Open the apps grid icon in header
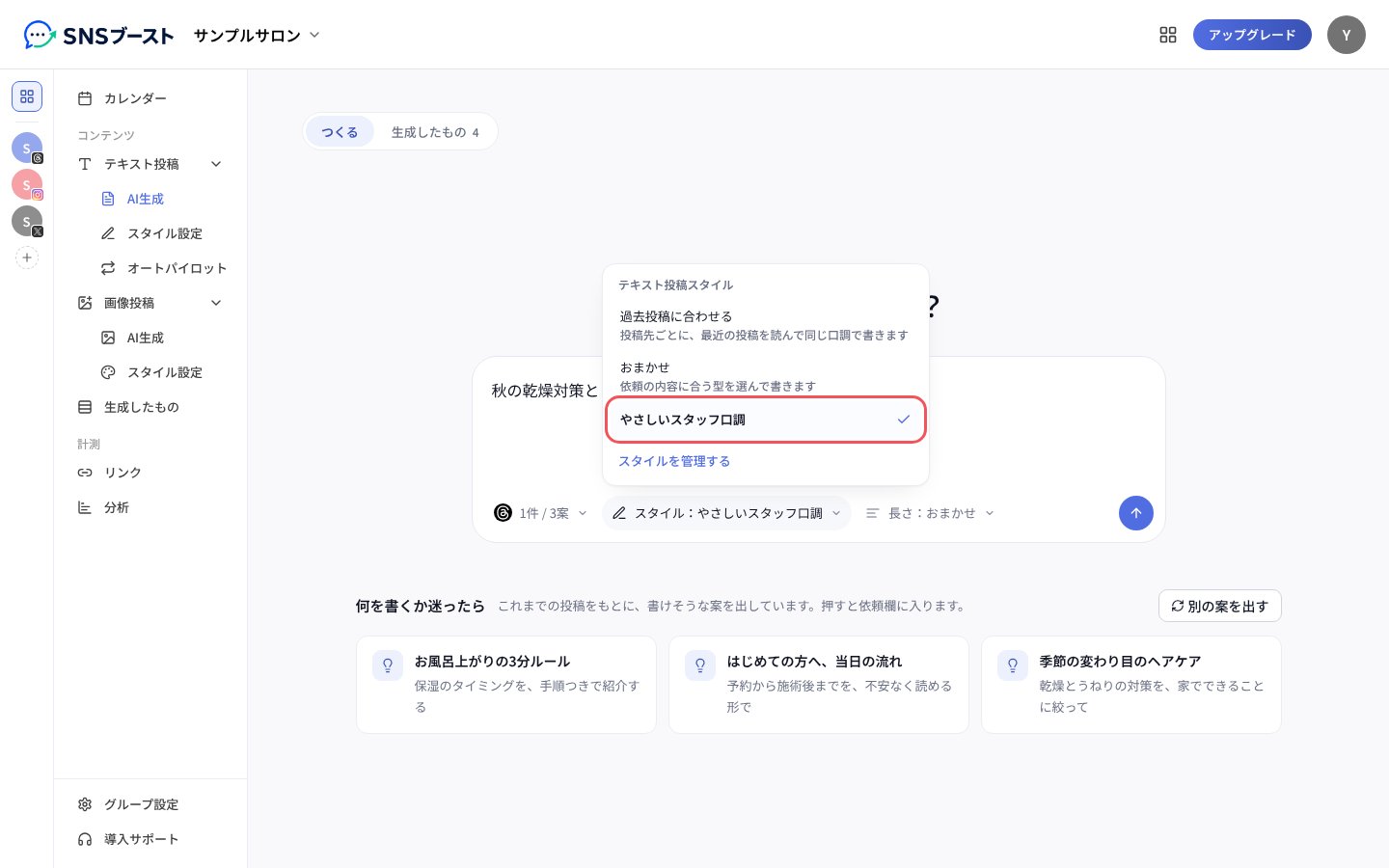 click(x=1168, y=35)
